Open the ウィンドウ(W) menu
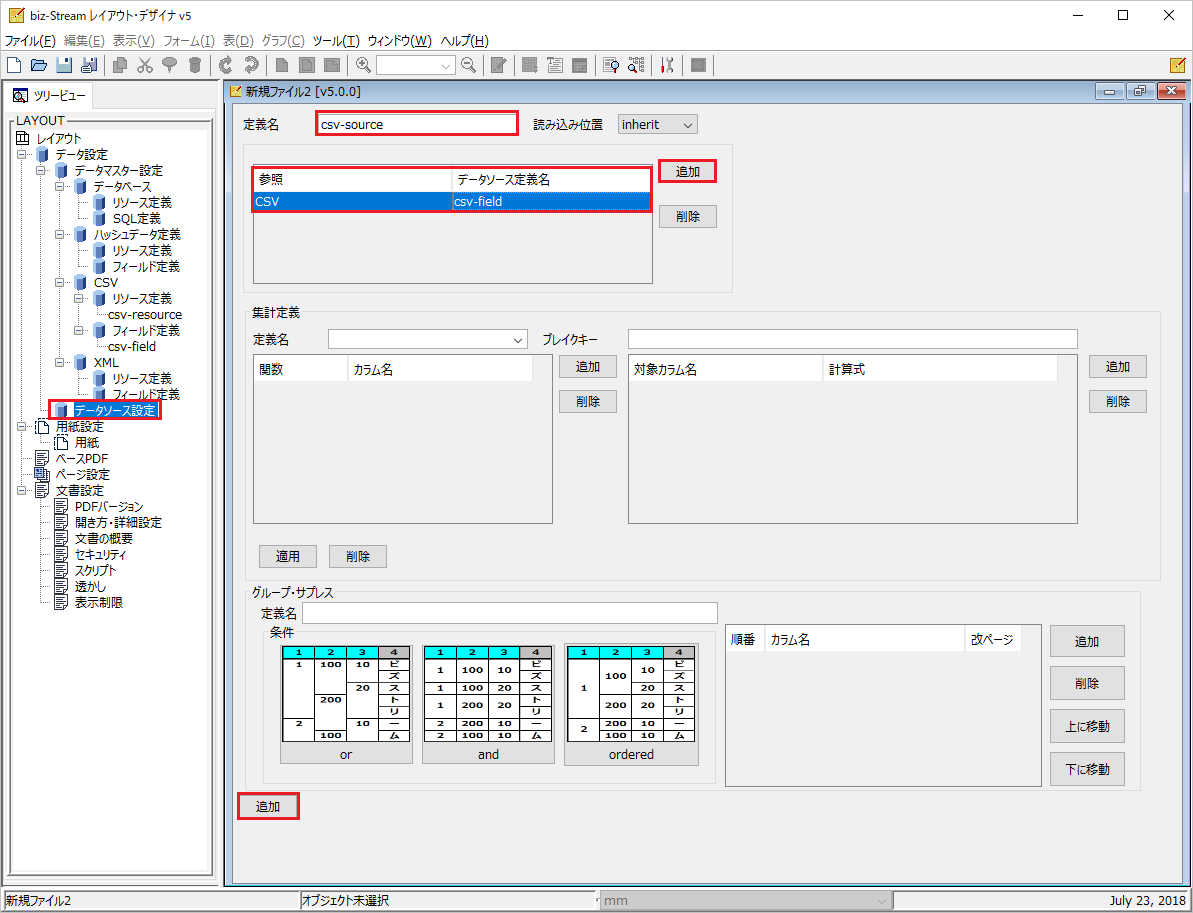The width and height of the screenshot is (1193, 913). [x=399, y=41]
